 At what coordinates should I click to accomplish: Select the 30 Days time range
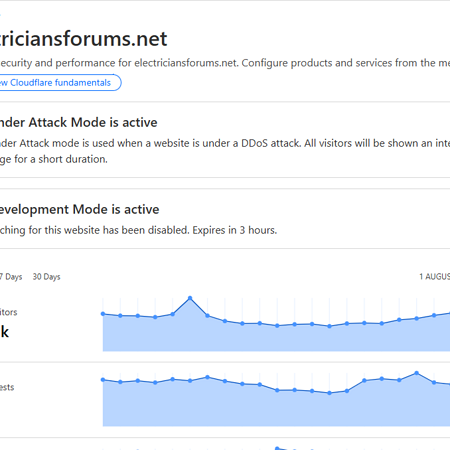pyautogui.click(x=46, y=277)
